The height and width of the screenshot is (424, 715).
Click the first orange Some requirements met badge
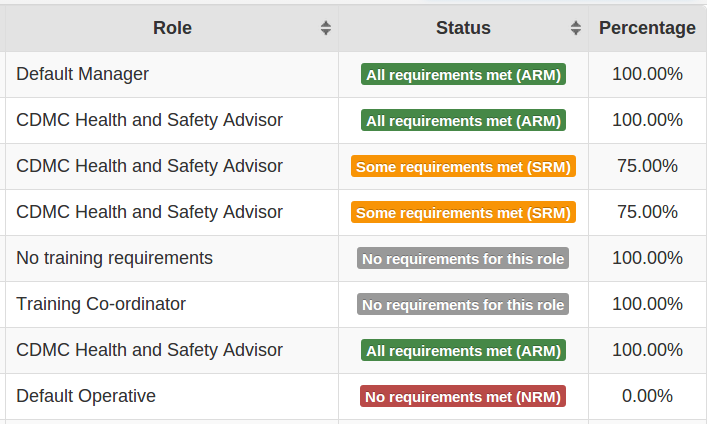pos(463,167)
